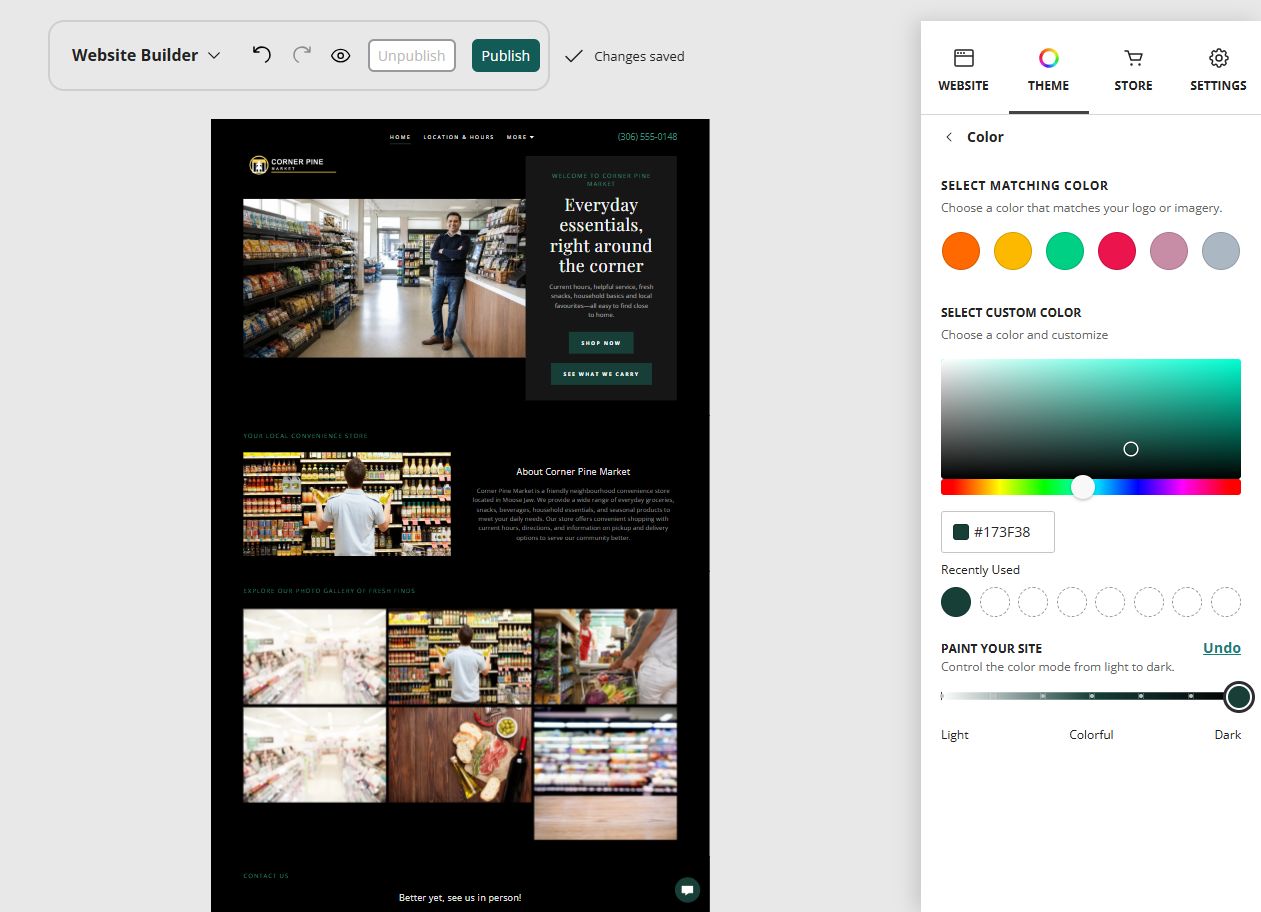Switch to the WEBSITE tab
Screen dimensions: 1261x912
963,70
